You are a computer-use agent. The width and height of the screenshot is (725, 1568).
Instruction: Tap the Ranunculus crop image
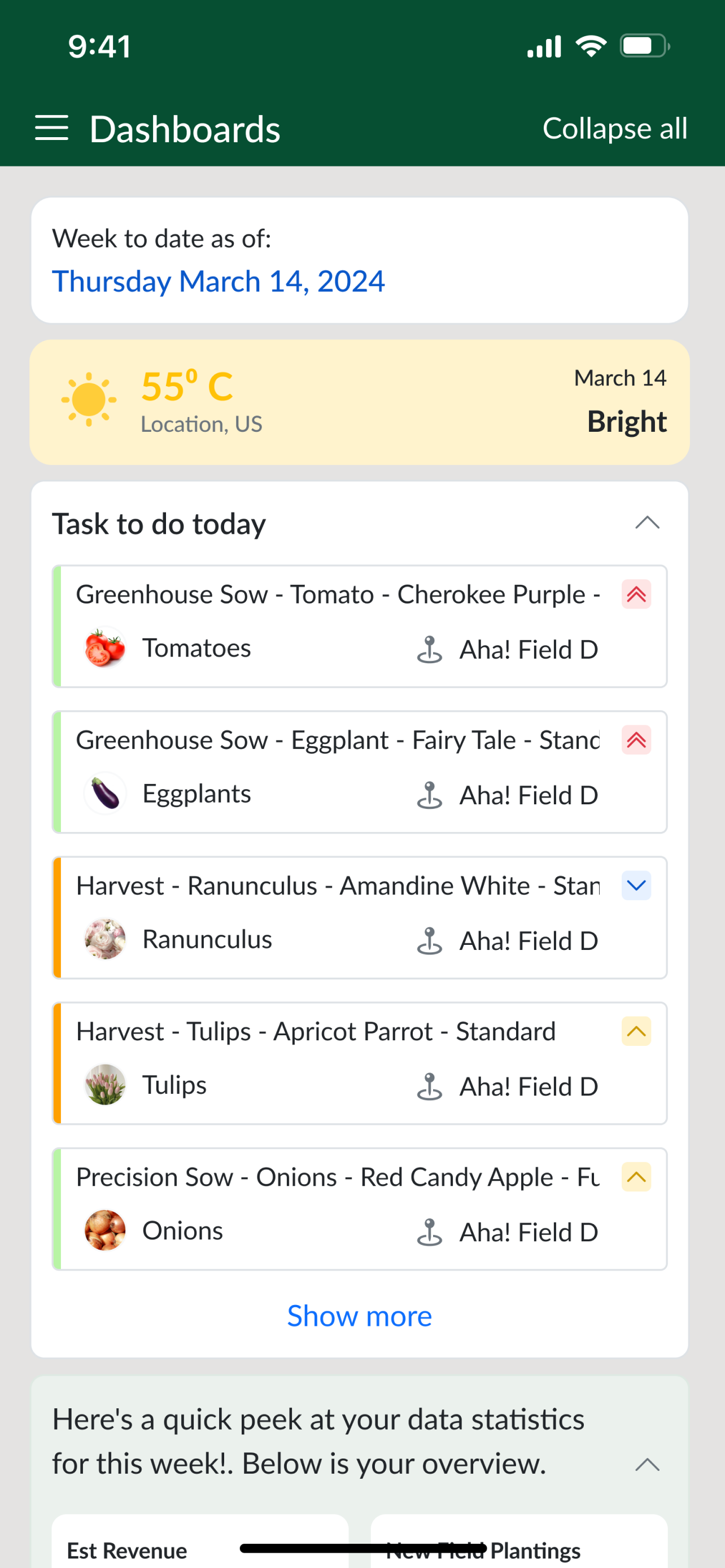point(104,939)
